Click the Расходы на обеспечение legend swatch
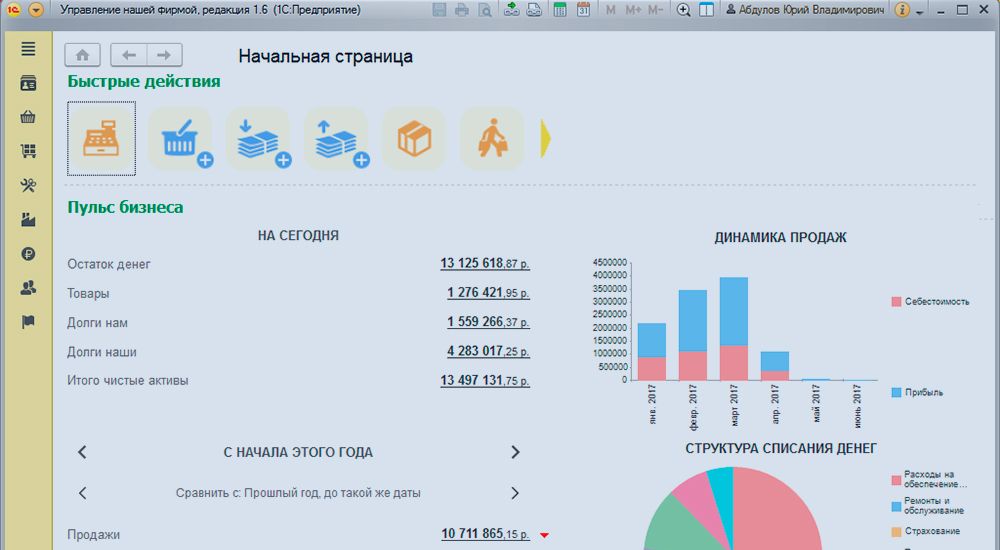Viewport: 1000px width, 550px height. [x=896, y=480]
